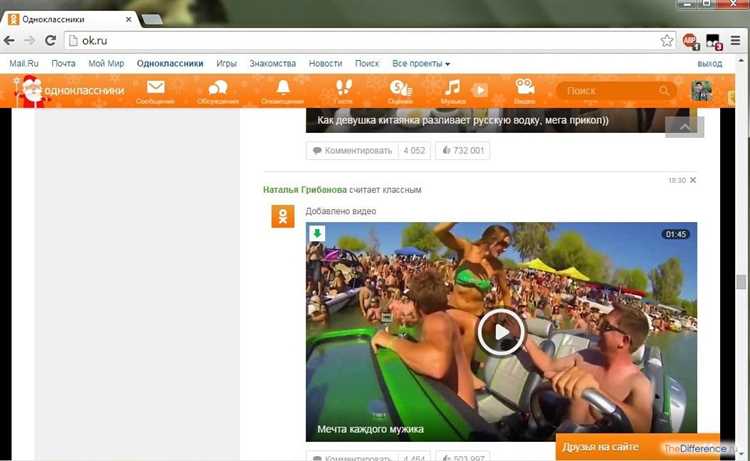Open Сообщения envelope icon
This screenshot has width=750, height=461.
155,89
